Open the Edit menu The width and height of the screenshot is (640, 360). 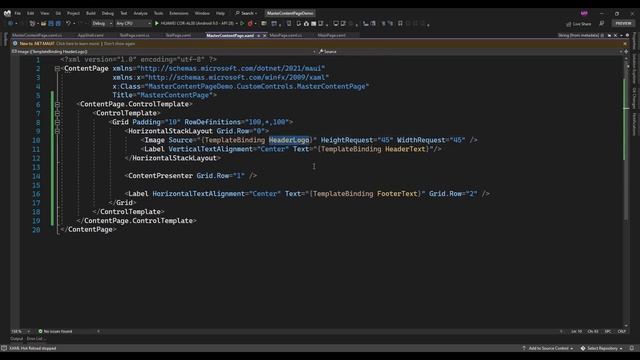tap(31, 13)
